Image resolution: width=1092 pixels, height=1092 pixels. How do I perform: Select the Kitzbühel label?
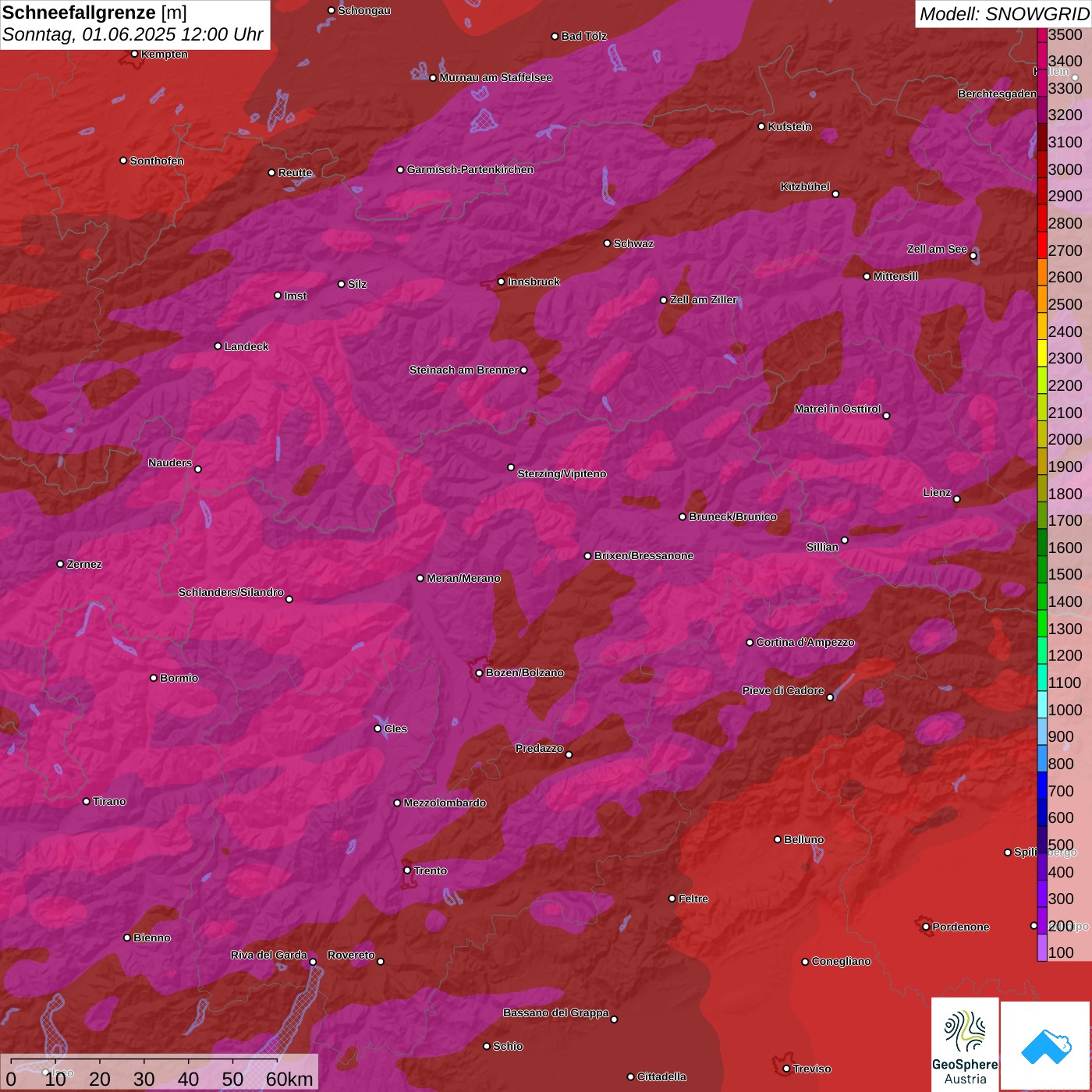[805, 186]
